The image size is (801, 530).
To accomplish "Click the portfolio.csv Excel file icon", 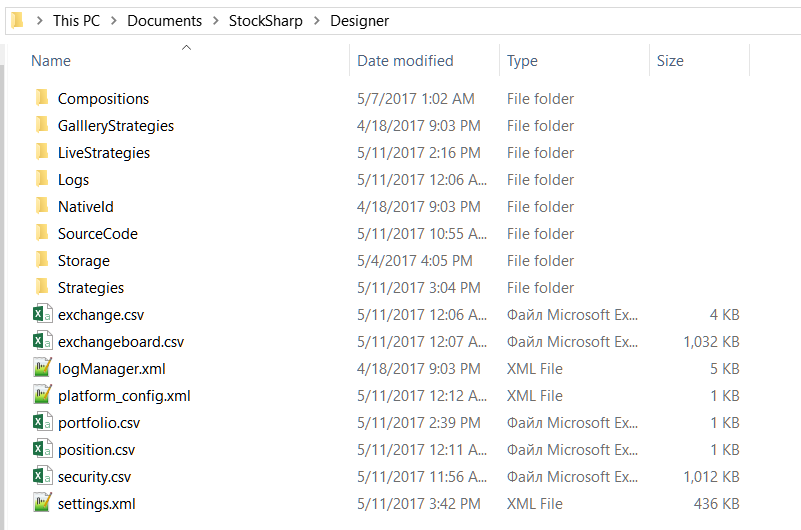I will pyautogui.click(x=42, y=422).
